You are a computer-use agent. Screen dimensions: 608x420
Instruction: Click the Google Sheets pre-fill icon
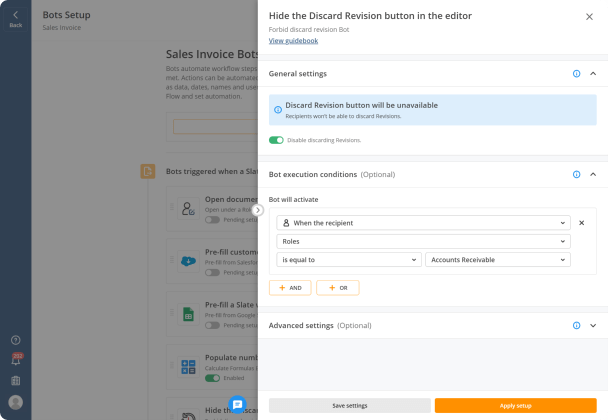(x=188, y=314)
